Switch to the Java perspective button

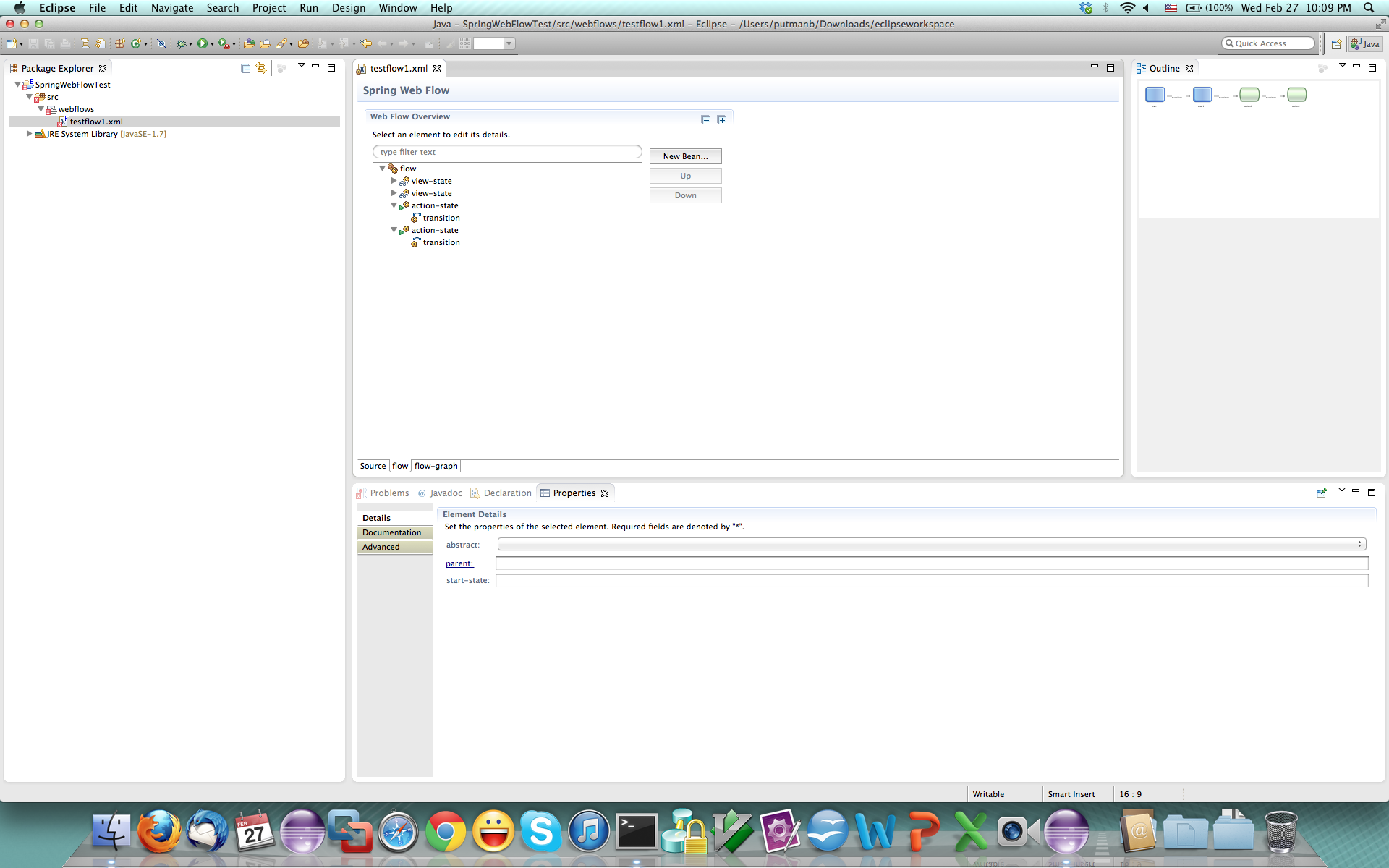click(1365, 44)
